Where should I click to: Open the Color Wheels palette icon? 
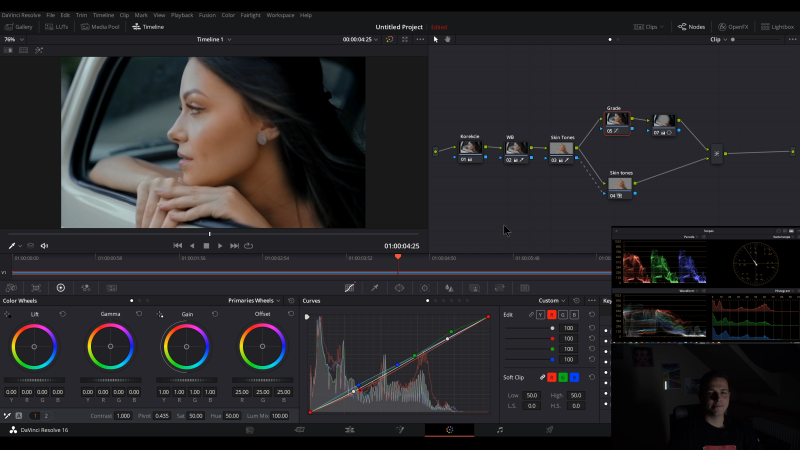pyautogui.click(x=61, y=288)
